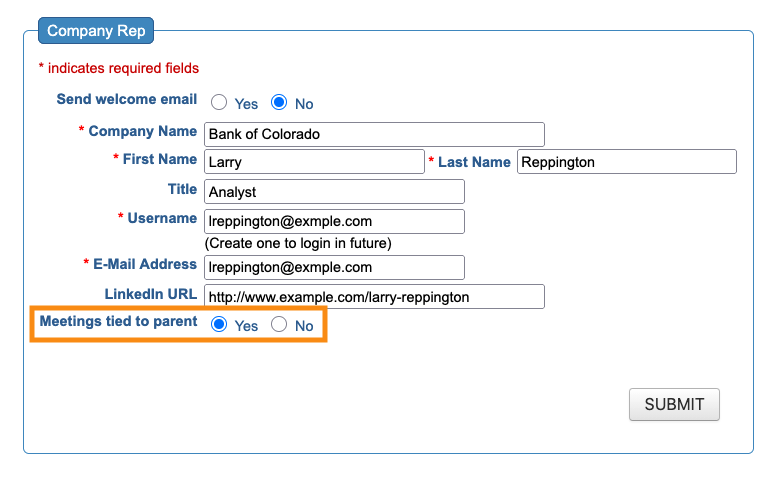Choose No for Meetings tied to parent
This screenshot has width=774, height=479.
(x=279, y=325)
